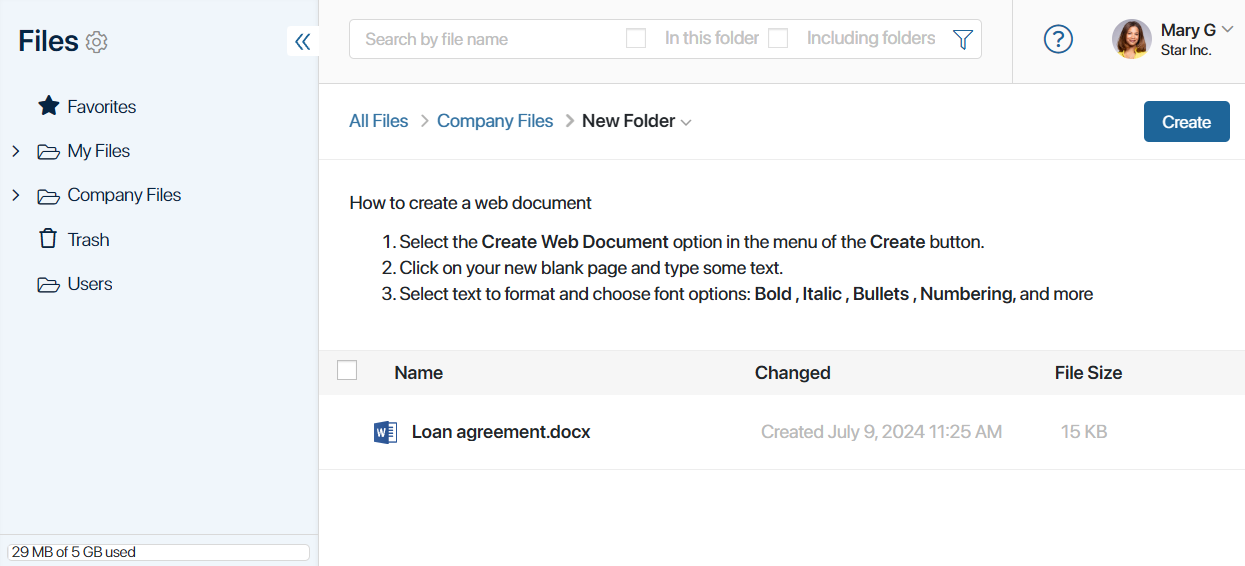Click the Create button
Viewport: 1245px width, 566px height.
pos(1186,122)
